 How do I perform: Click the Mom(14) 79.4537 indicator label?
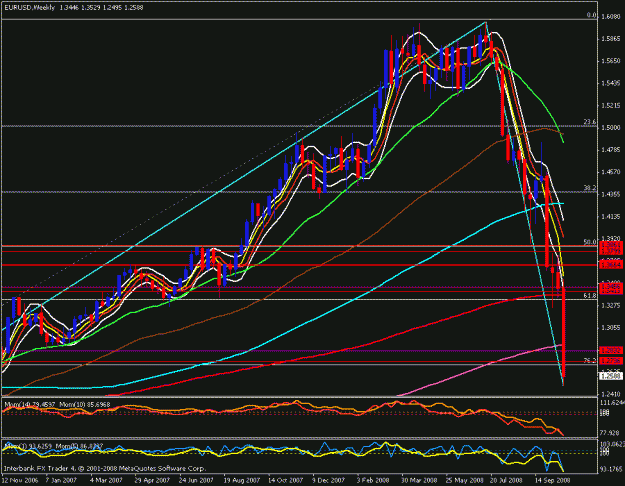click(29, 405)
